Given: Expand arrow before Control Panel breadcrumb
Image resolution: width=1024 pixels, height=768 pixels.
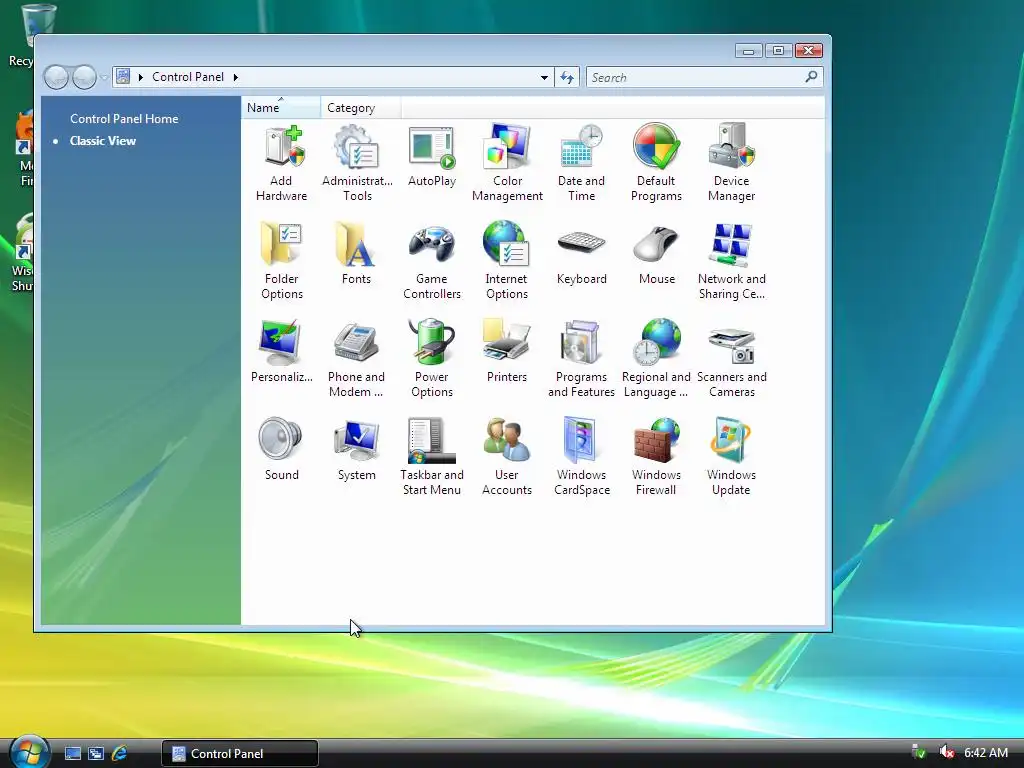Looking at the screenshot, I should [140, 77].
